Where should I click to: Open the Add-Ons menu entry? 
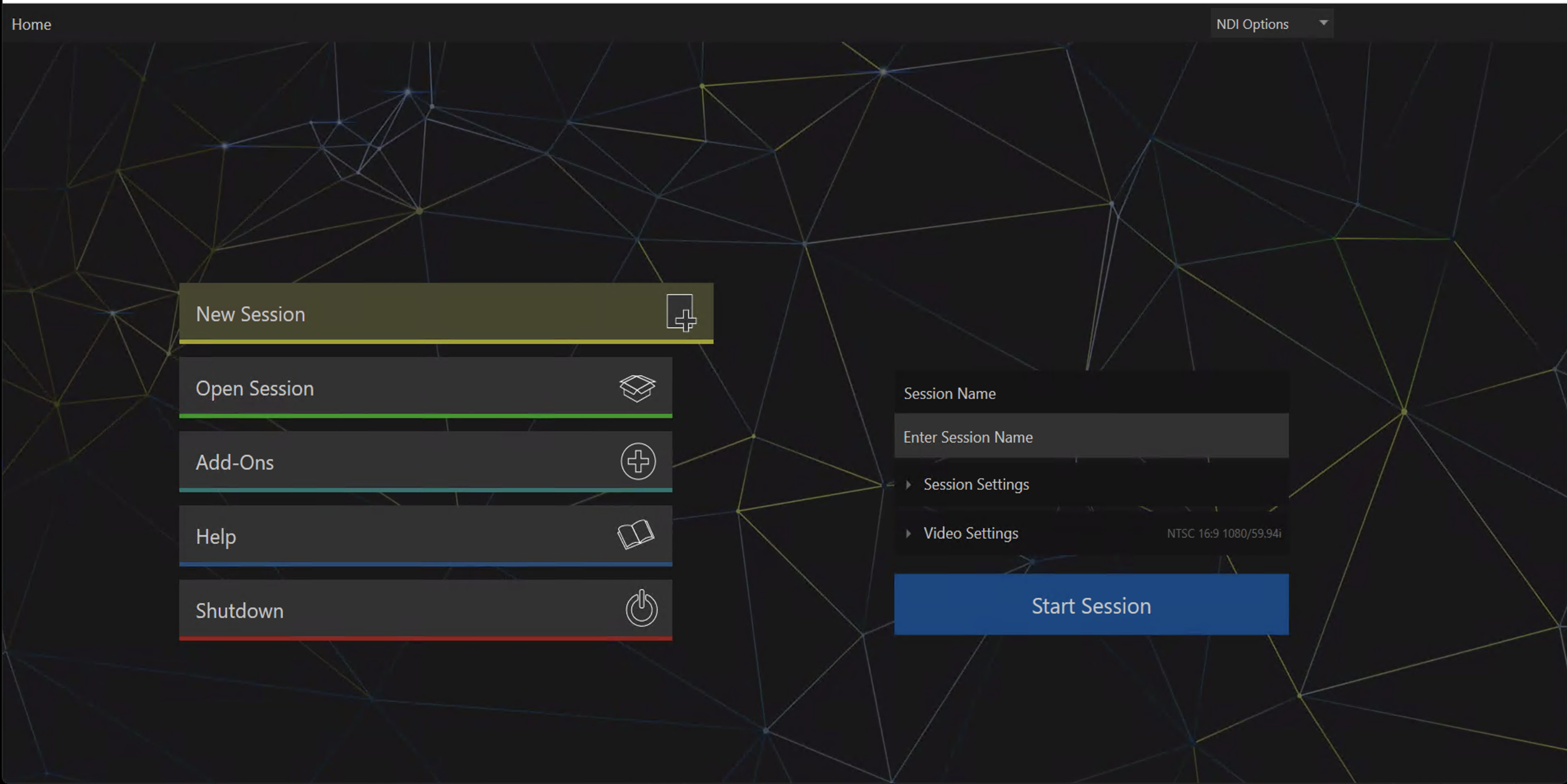(425, 461)
